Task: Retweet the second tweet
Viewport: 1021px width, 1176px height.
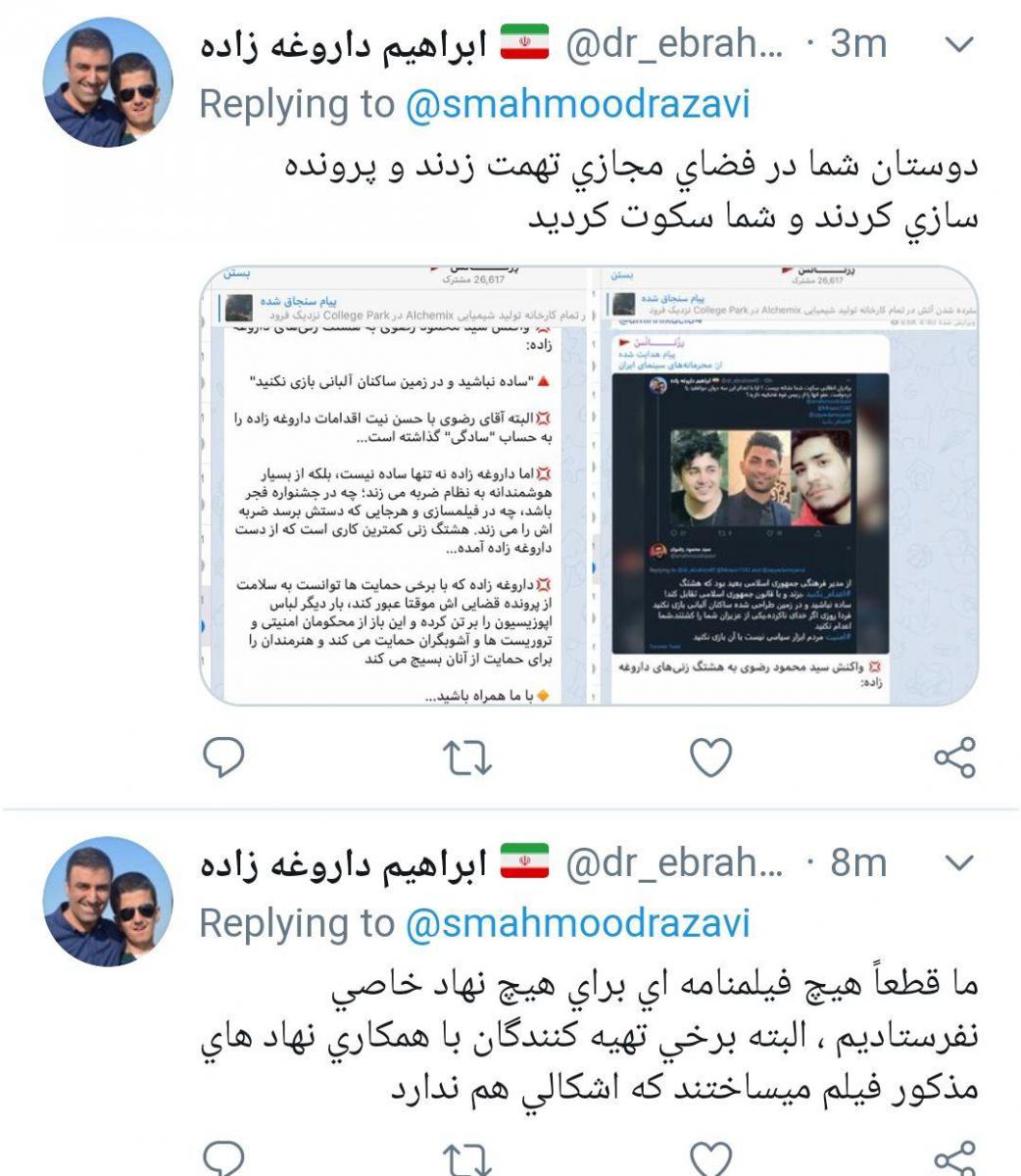Action: (x=466, y=1160)
